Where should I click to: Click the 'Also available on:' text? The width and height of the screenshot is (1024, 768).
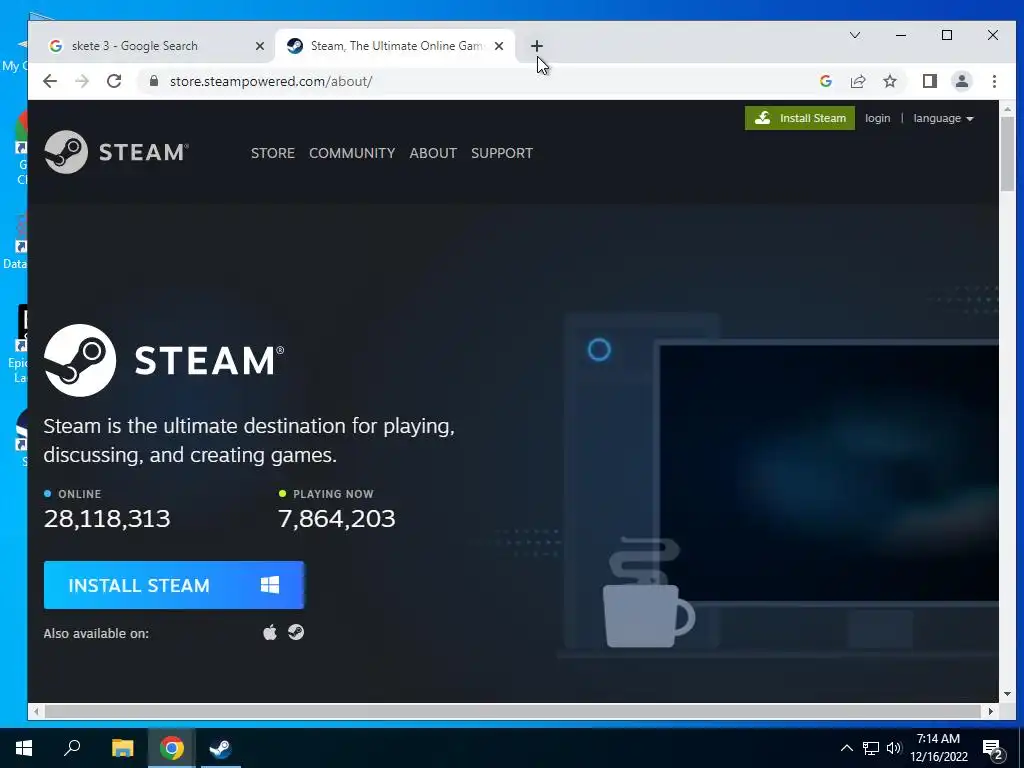click(x=96, y=633)
